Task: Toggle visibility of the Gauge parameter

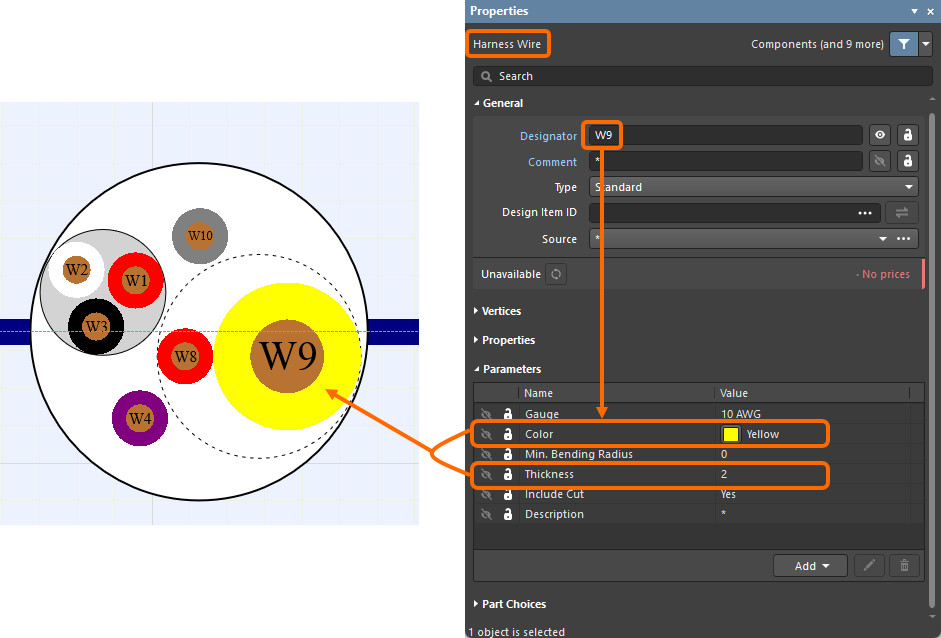Action: pyautogui.click(x=487, y=414)
